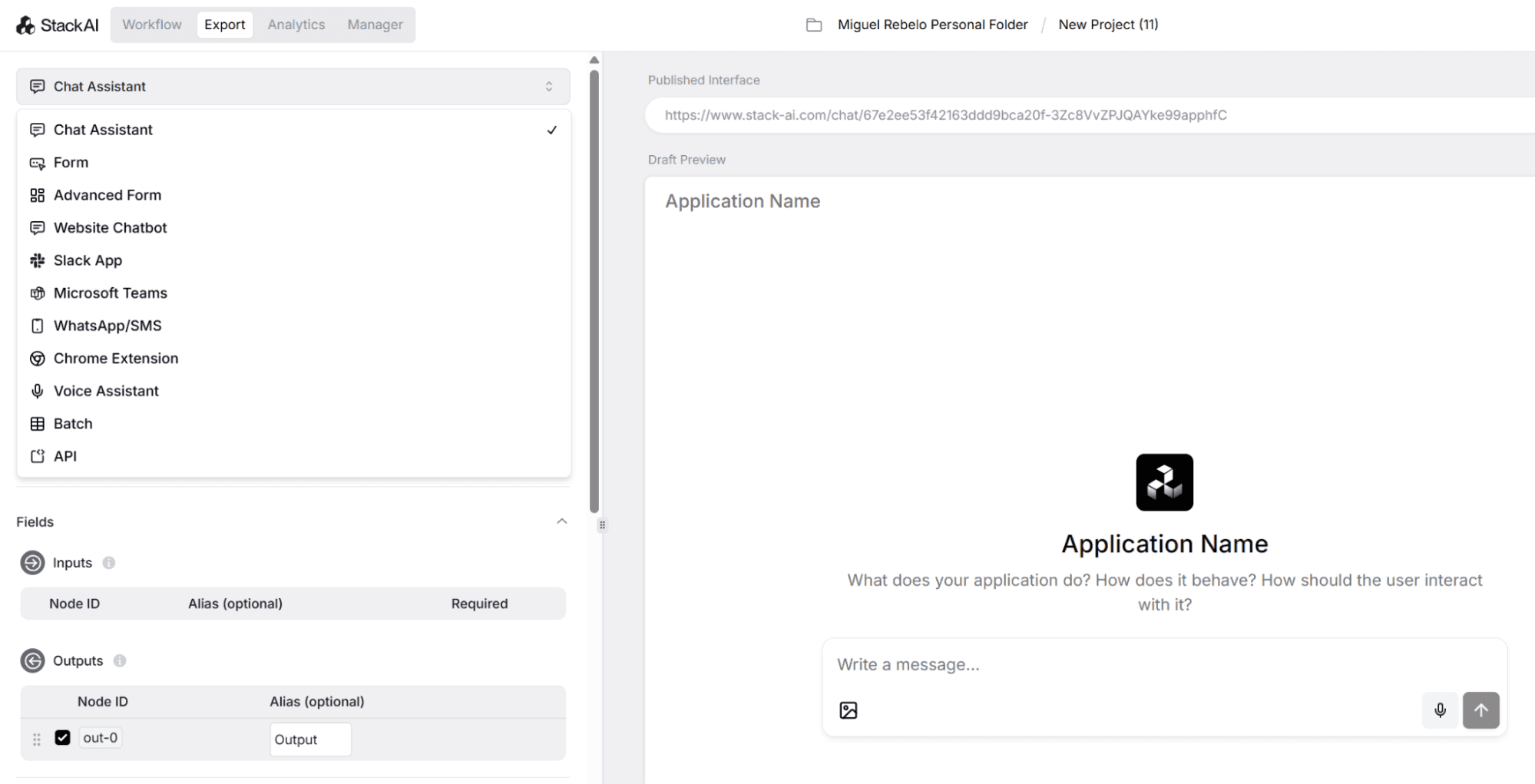The image size is (1535, 784).
Task: Select Website Chatbot option
Action: pyautogui.click(x=293, y=228)
